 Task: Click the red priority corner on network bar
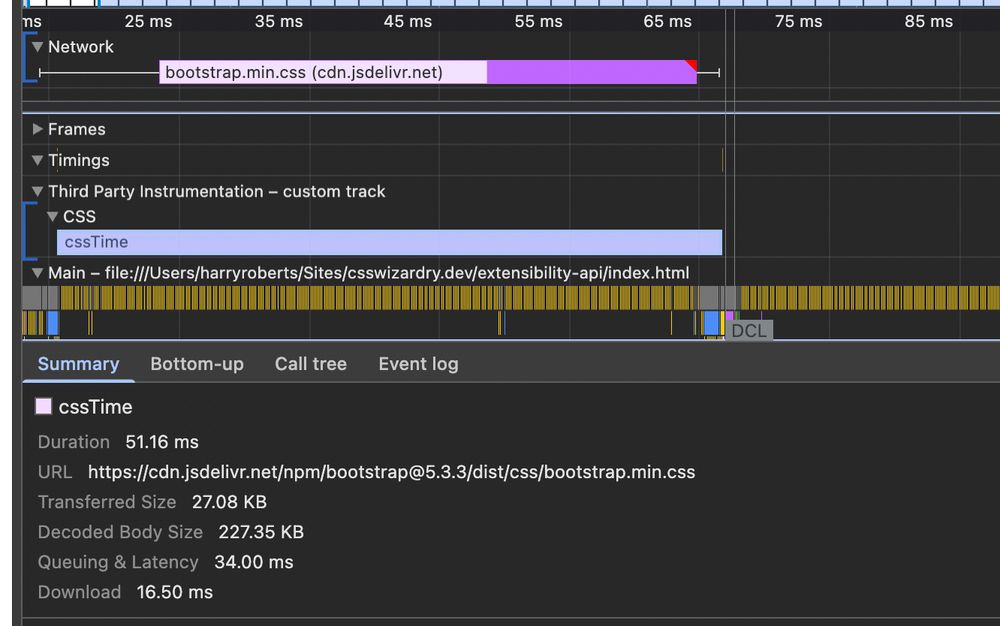692,64
